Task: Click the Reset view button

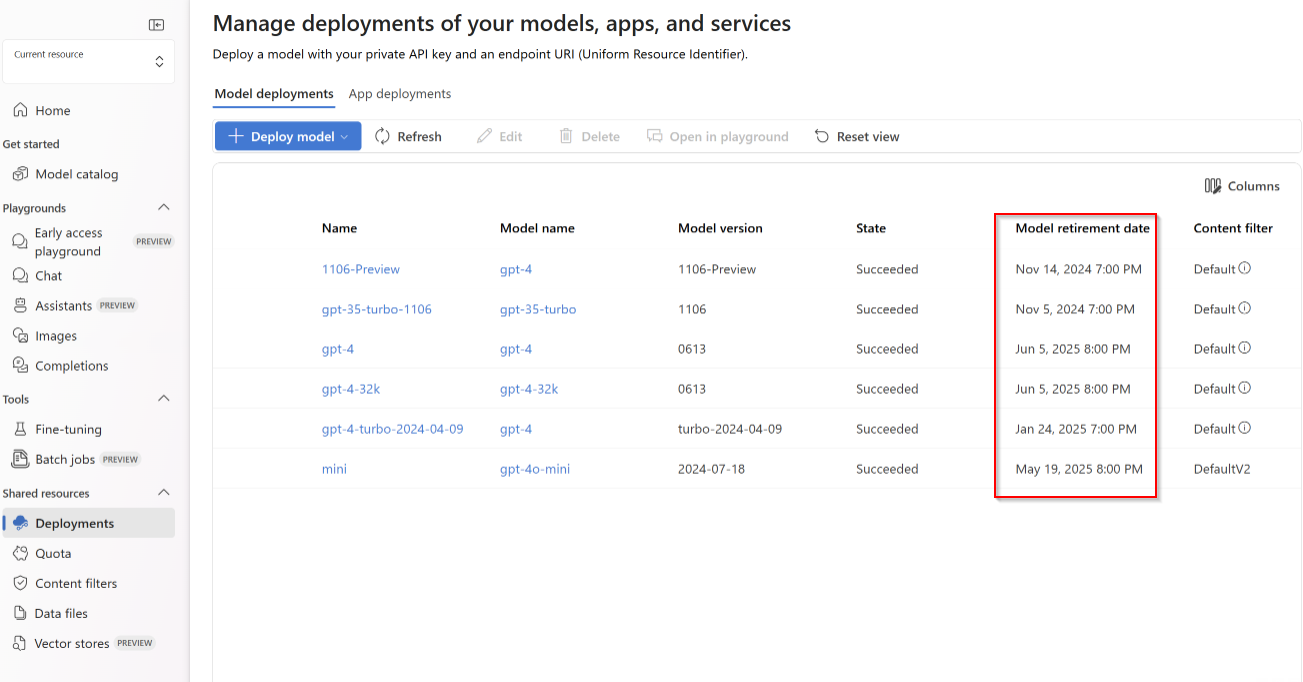Action: click(x=857, y=137)
